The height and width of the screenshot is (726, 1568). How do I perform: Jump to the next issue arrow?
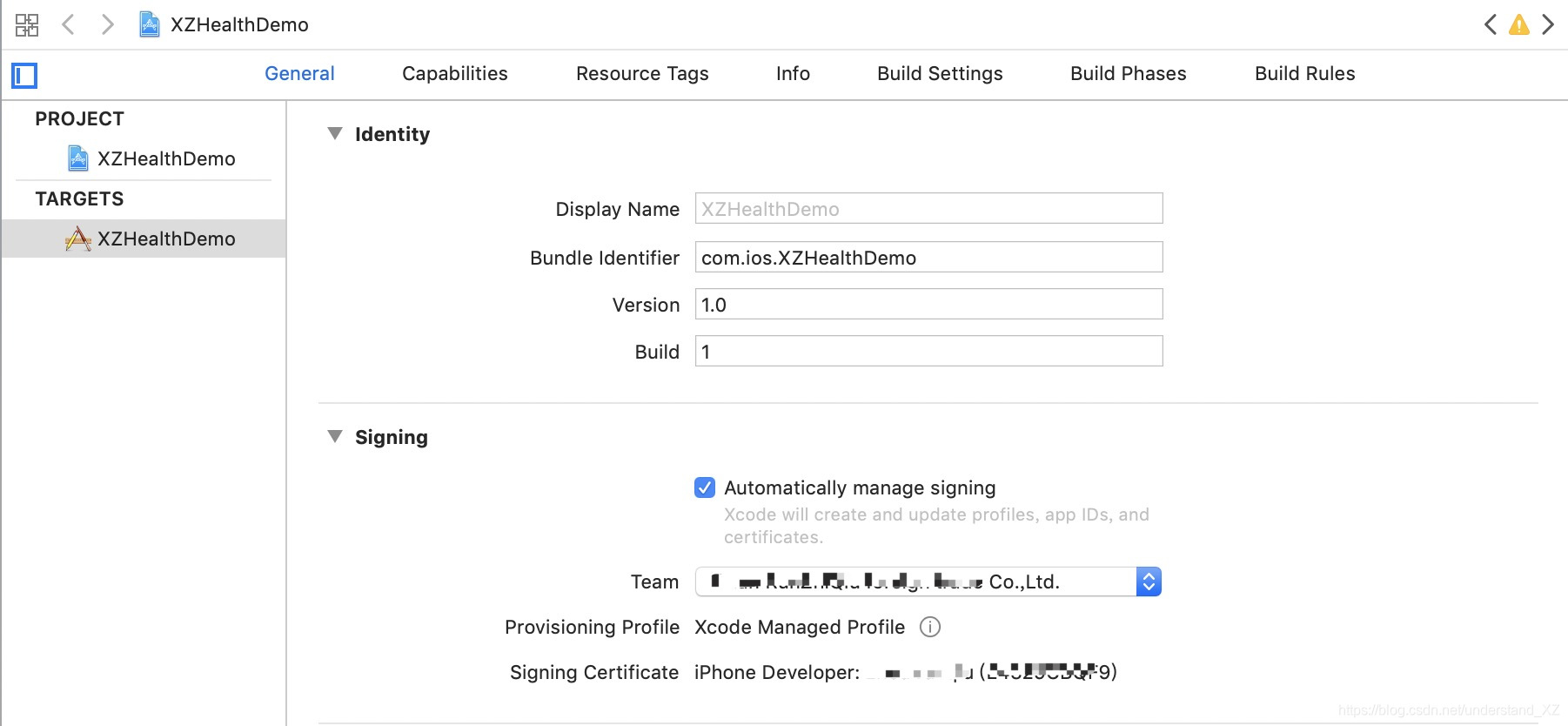[x=1548, y=24]
